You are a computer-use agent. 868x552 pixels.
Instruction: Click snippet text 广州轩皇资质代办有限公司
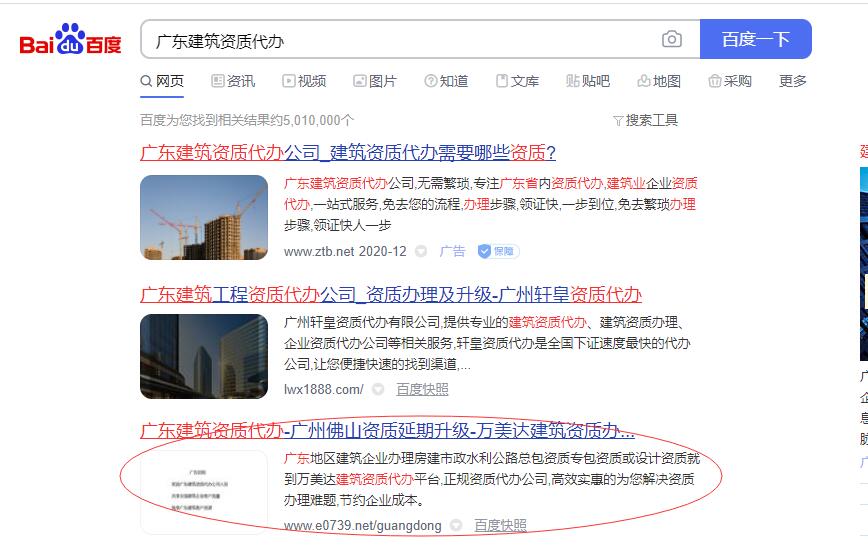point(363,322)
